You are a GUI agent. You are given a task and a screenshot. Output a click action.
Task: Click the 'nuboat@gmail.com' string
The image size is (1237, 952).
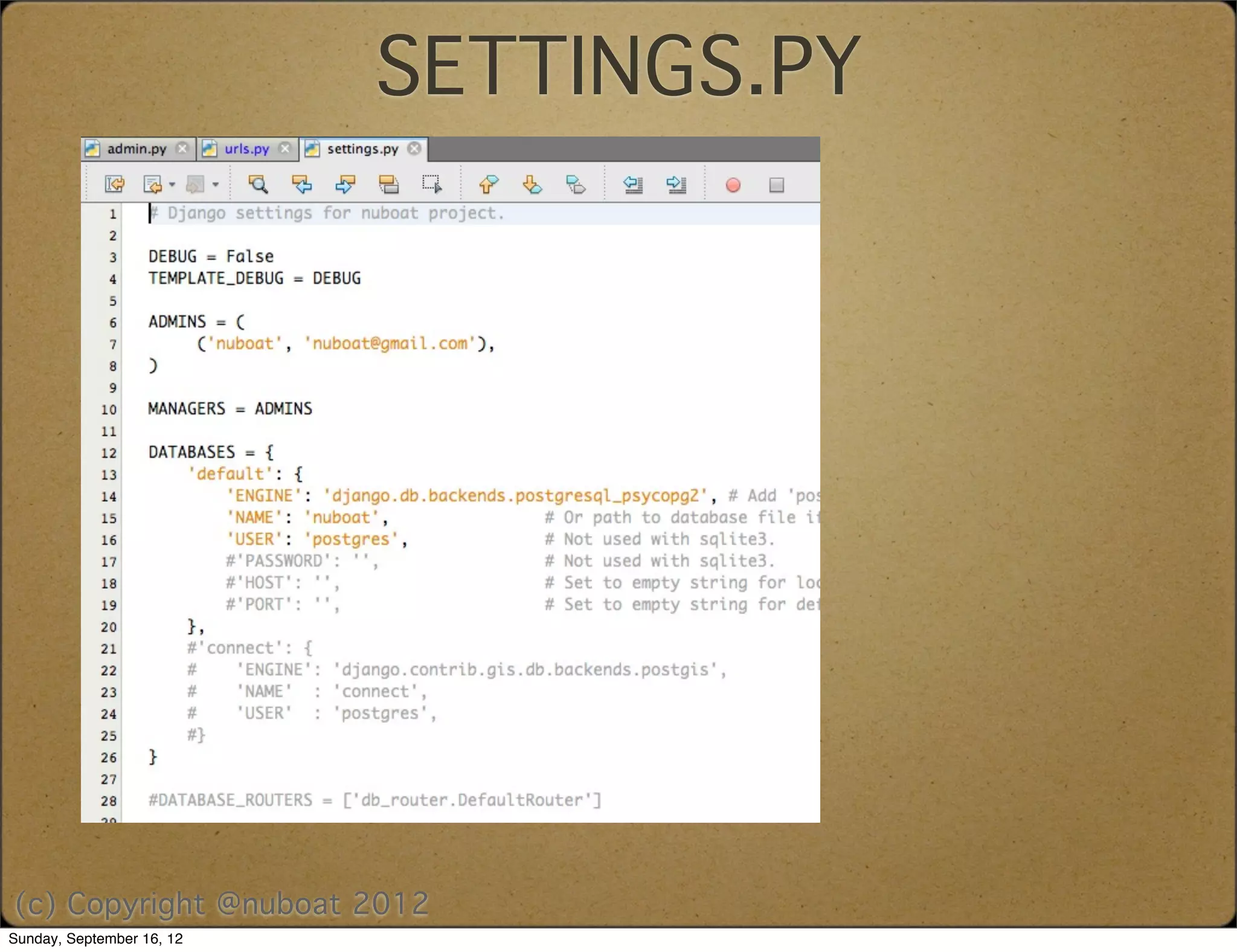(x=390, y=343)
